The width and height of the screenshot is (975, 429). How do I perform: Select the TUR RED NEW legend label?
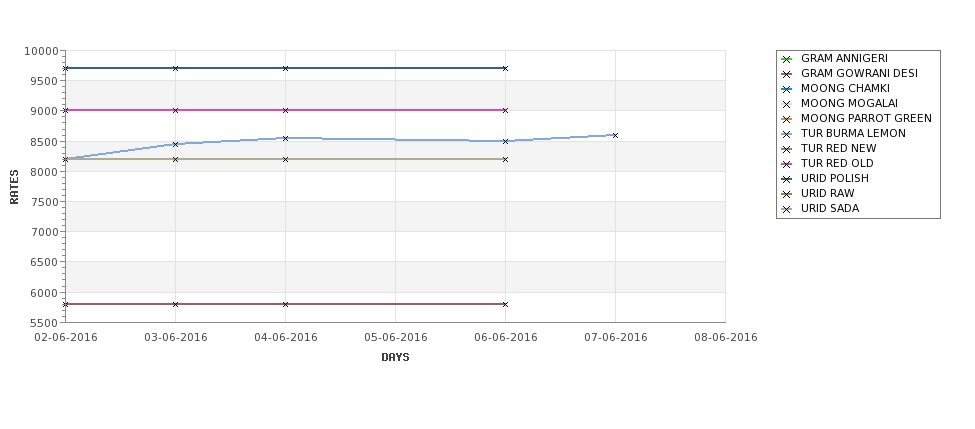click(839, 149)
